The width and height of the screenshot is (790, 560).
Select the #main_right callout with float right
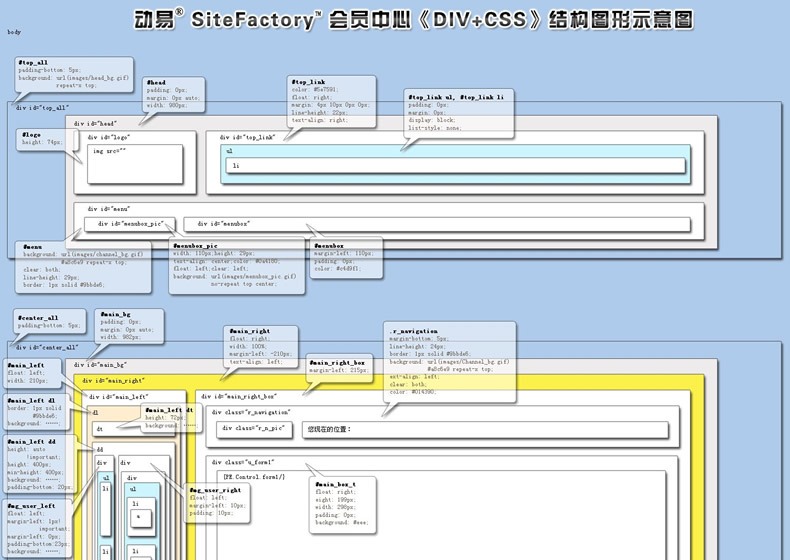pyautogui.click(x=260, y=346)
